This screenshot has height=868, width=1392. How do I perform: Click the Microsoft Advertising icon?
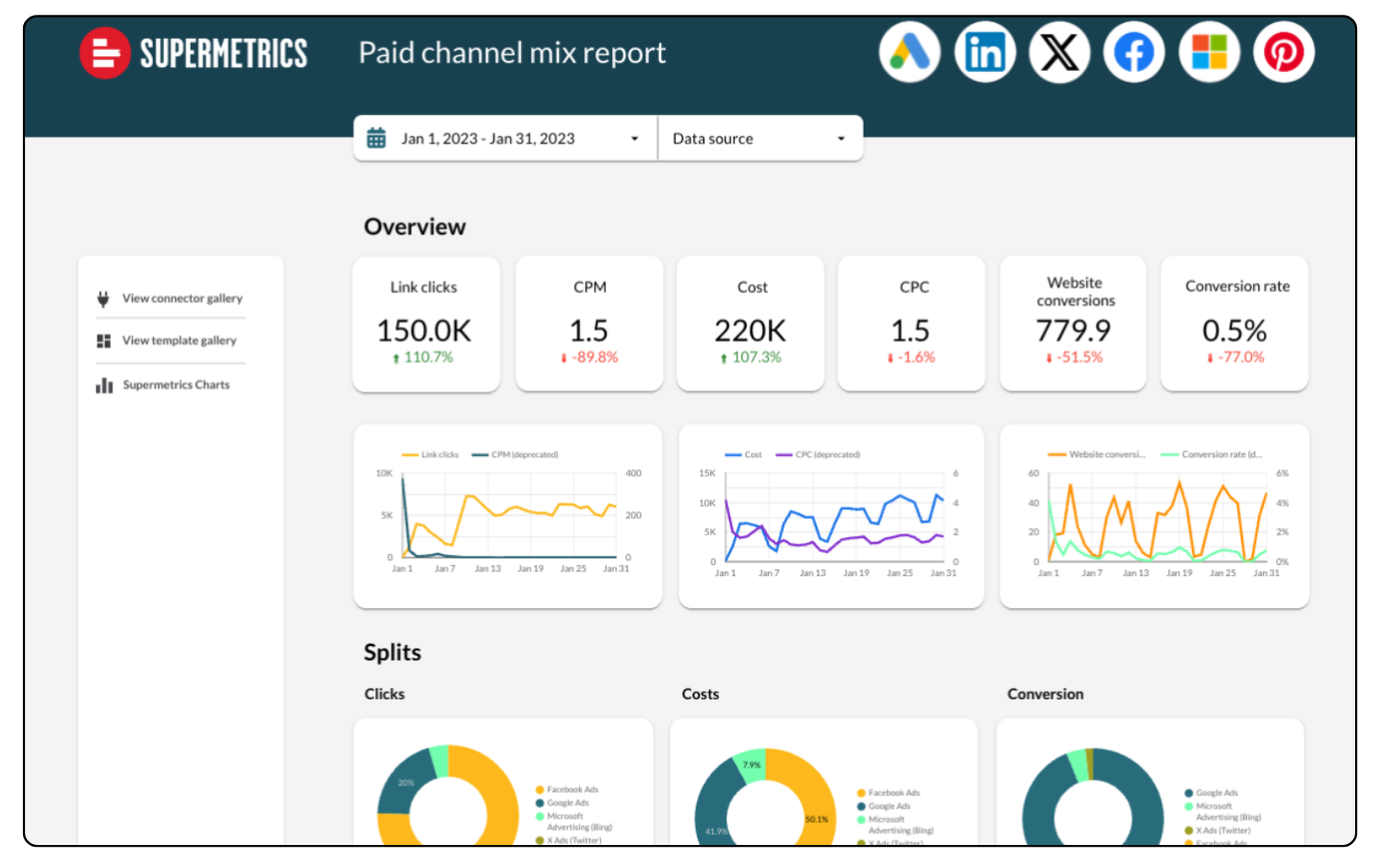pos(1209,53)
